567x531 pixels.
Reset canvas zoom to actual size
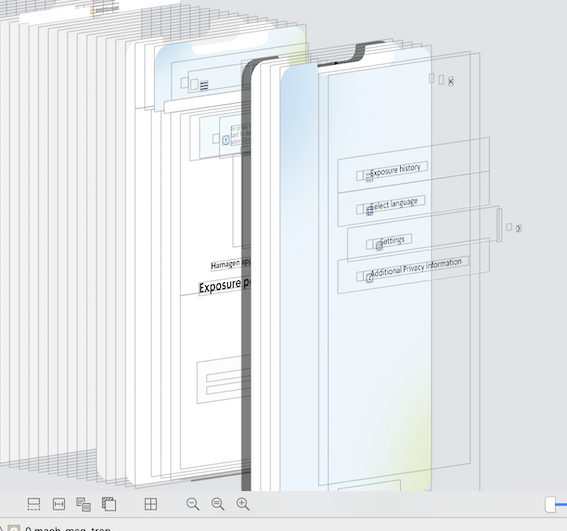tap(218, 504)
